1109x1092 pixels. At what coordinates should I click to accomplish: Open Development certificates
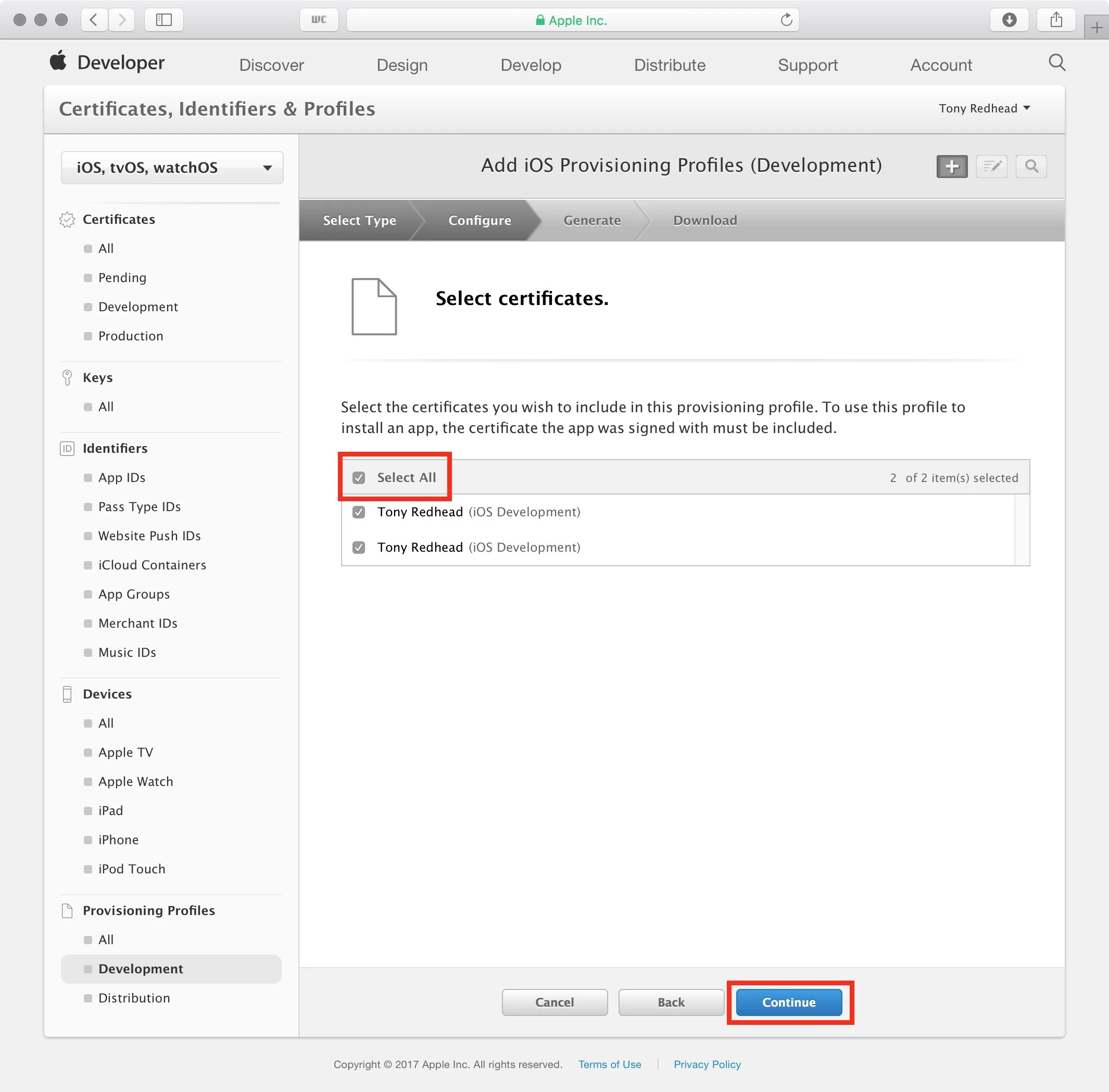137,307
